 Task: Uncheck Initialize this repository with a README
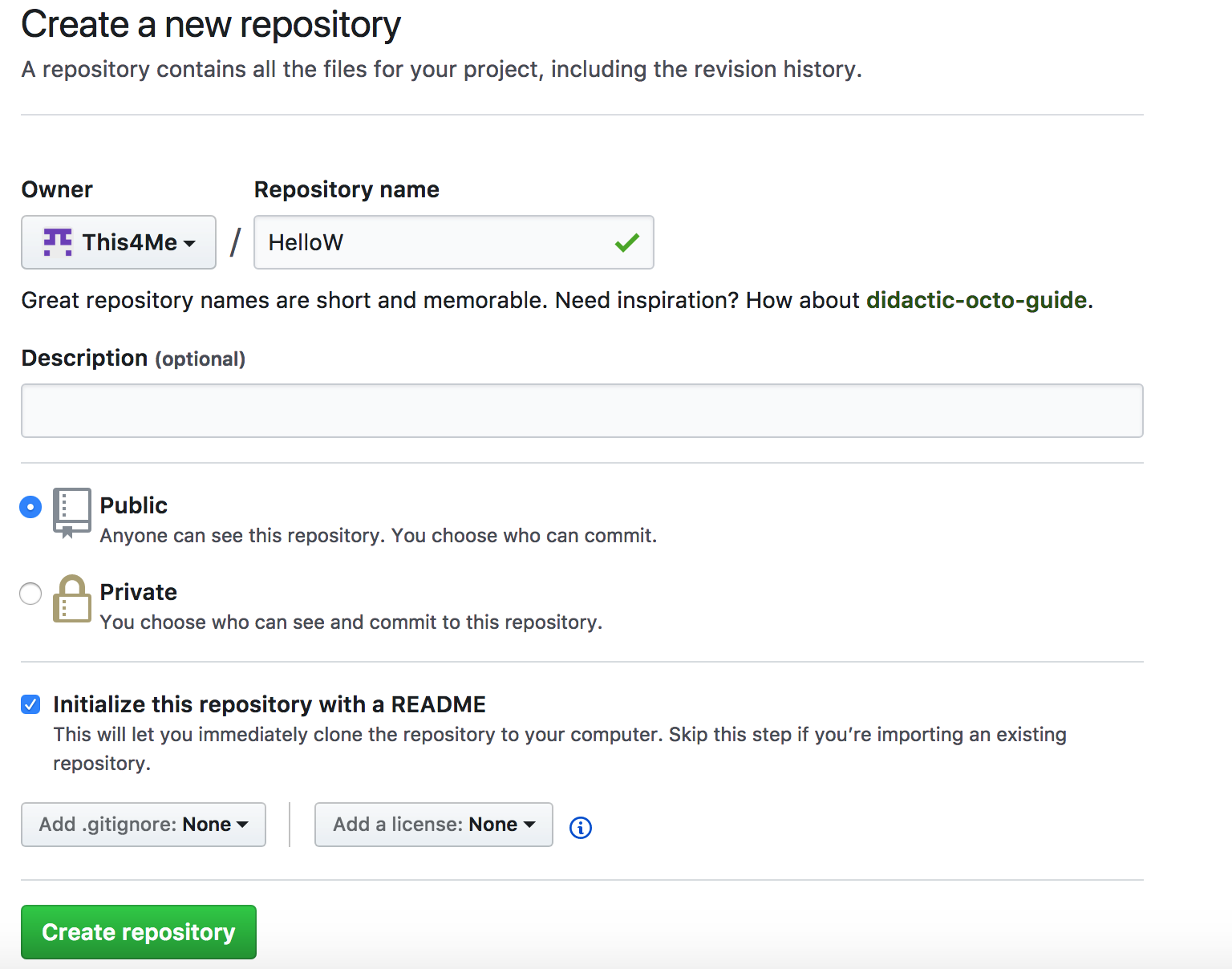pos(30,704)
